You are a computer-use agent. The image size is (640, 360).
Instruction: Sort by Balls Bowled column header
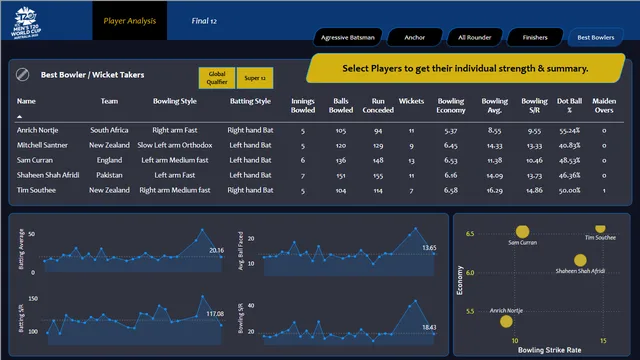341,106
